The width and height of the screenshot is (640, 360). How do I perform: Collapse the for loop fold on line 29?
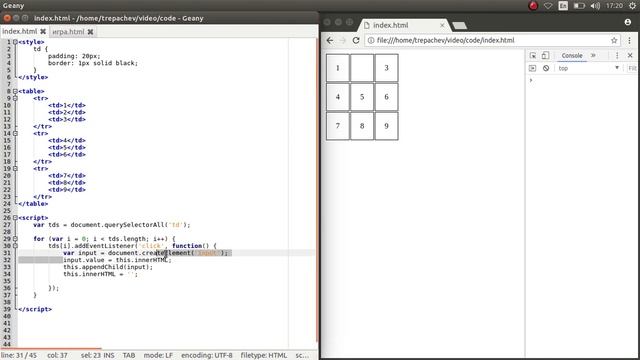tap(15, 239)
